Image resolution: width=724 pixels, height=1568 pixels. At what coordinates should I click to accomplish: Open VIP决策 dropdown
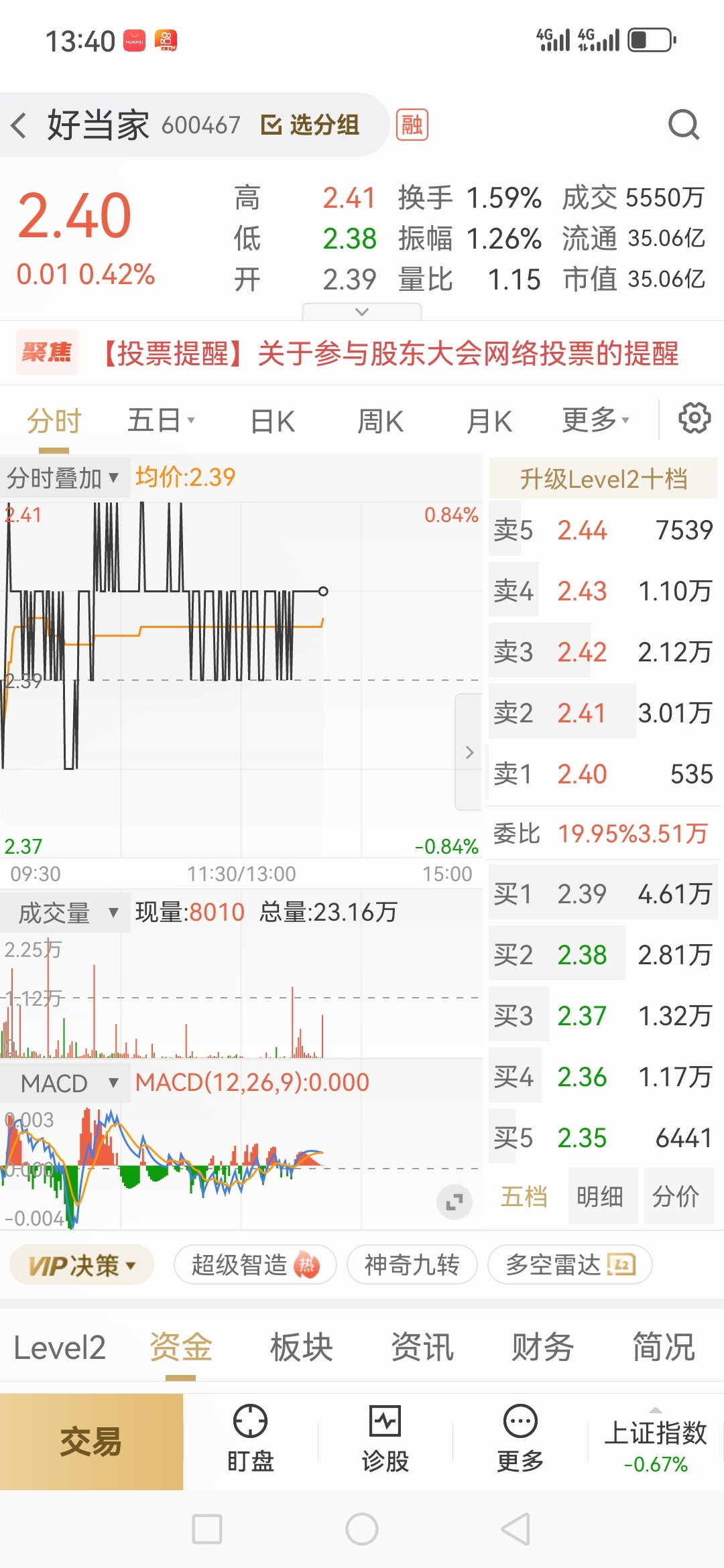pos(82,1265)
